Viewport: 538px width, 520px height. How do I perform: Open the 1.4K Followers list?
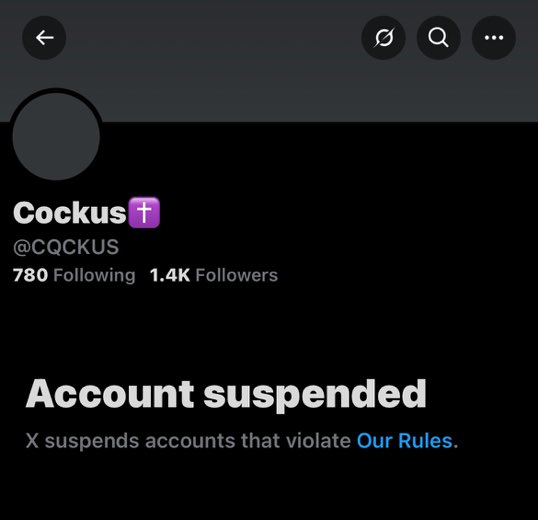pos(214,275)
